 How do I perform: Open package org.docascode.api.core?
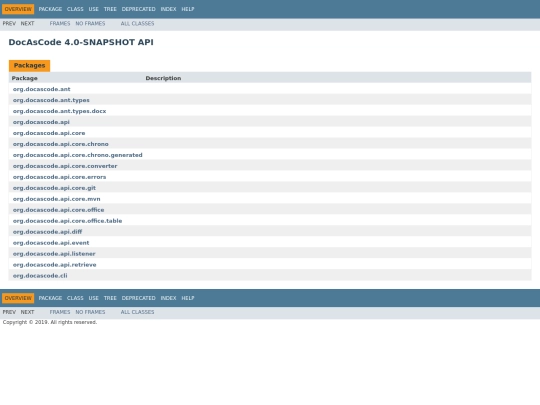[x=49, y=133]
